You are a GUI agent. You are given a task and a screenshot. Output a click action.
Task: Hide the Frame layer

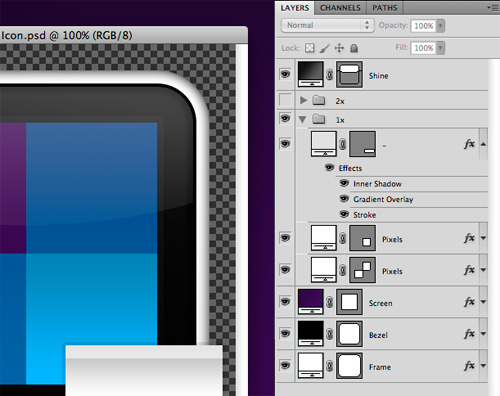[285, 366]
